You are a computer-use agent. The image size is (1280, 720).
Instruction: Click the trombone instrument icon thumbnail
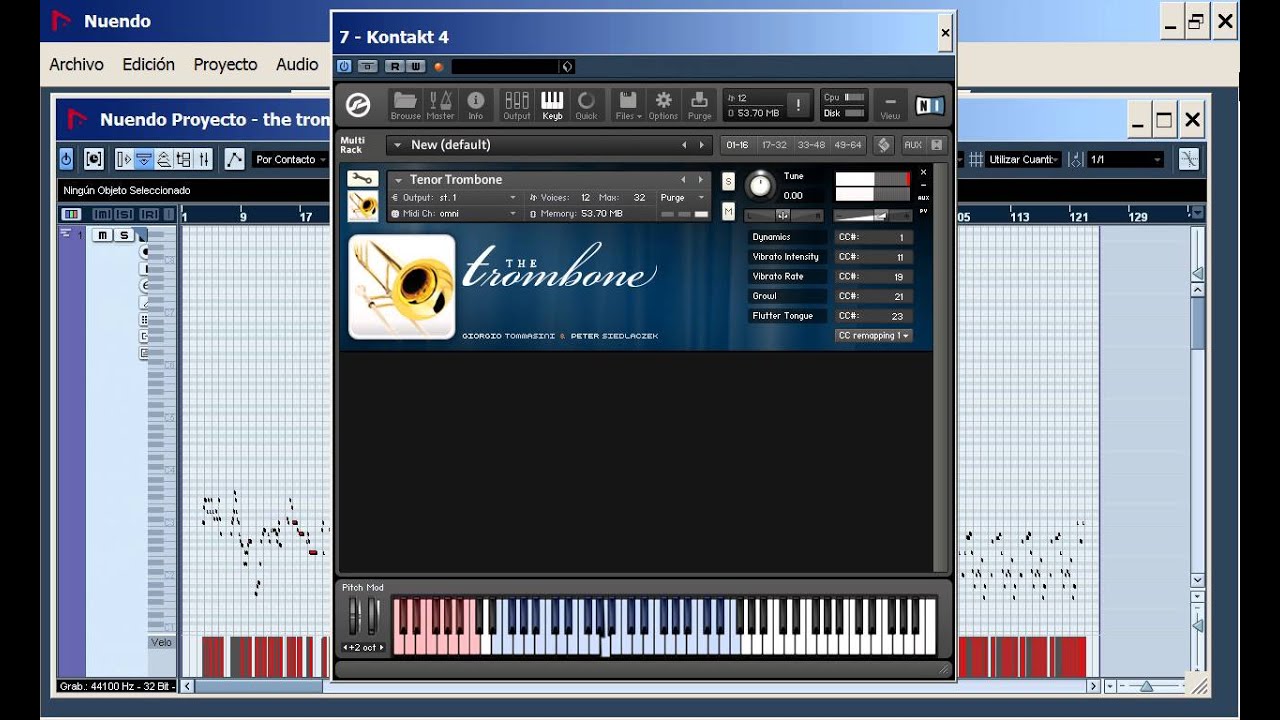pyautogui.click(x=362, y=206)
